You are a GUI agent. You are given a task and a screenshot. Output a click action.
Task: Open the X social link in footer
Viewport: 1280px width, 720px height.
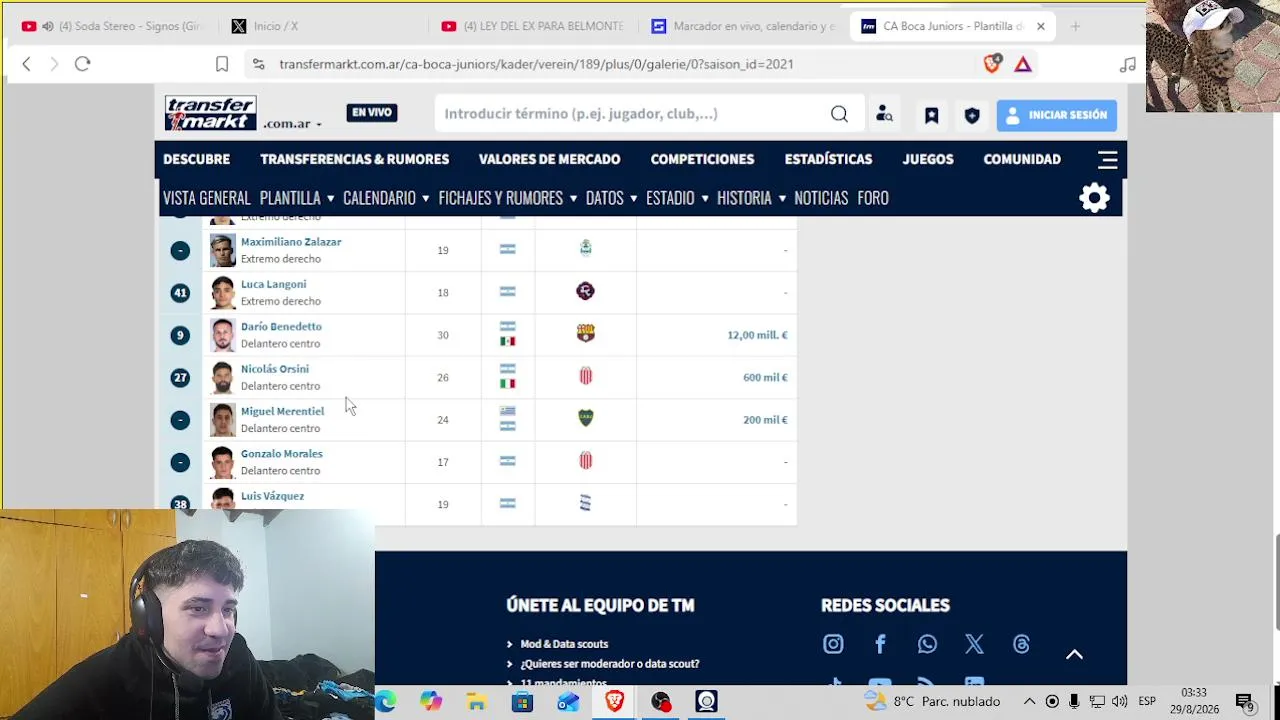(x=974, y=644)
